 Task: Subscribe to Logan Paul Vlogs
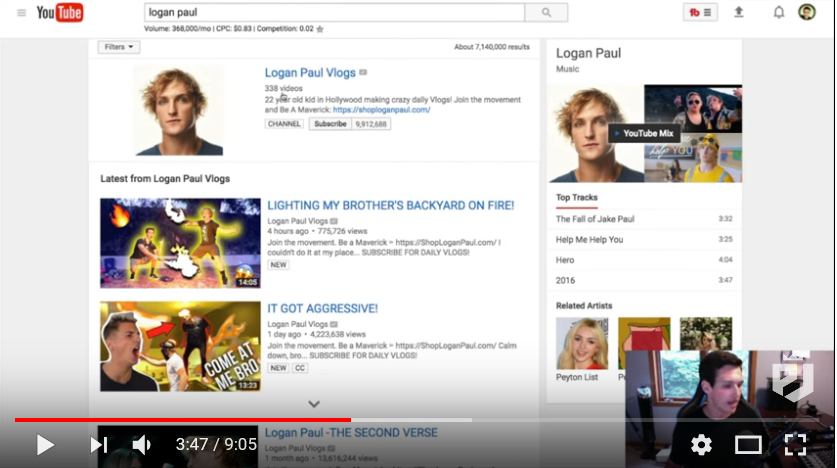pyautogui.click(x=330, y=124)
